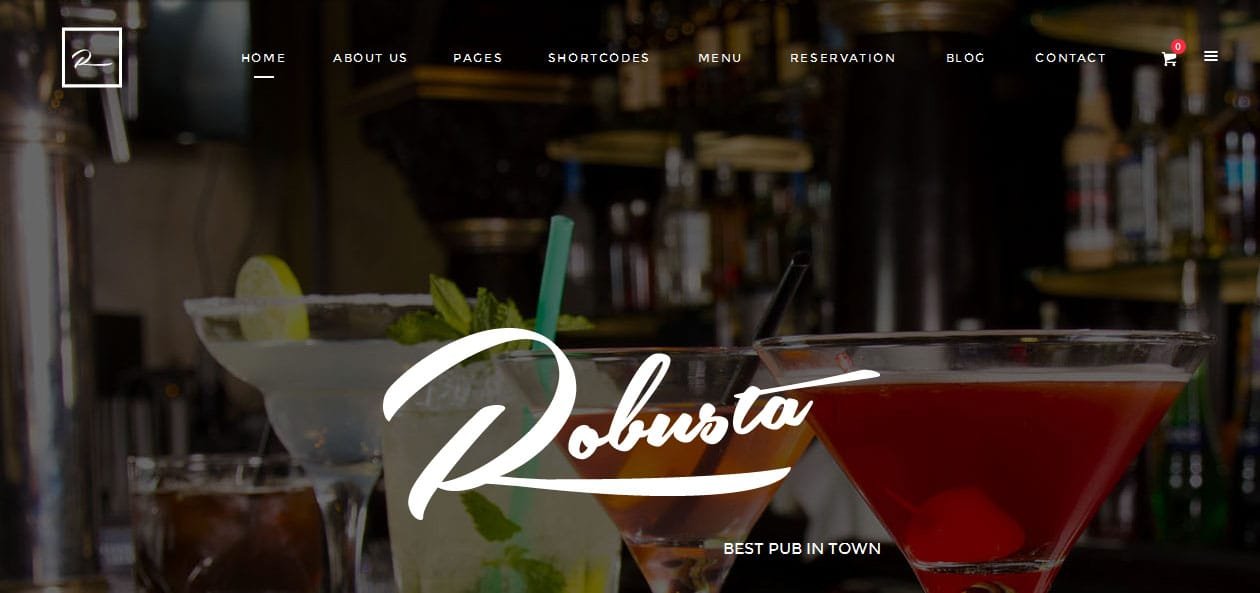1260x593 pixels.
Task: Click the large Robusta script logo
Action: 631,422
